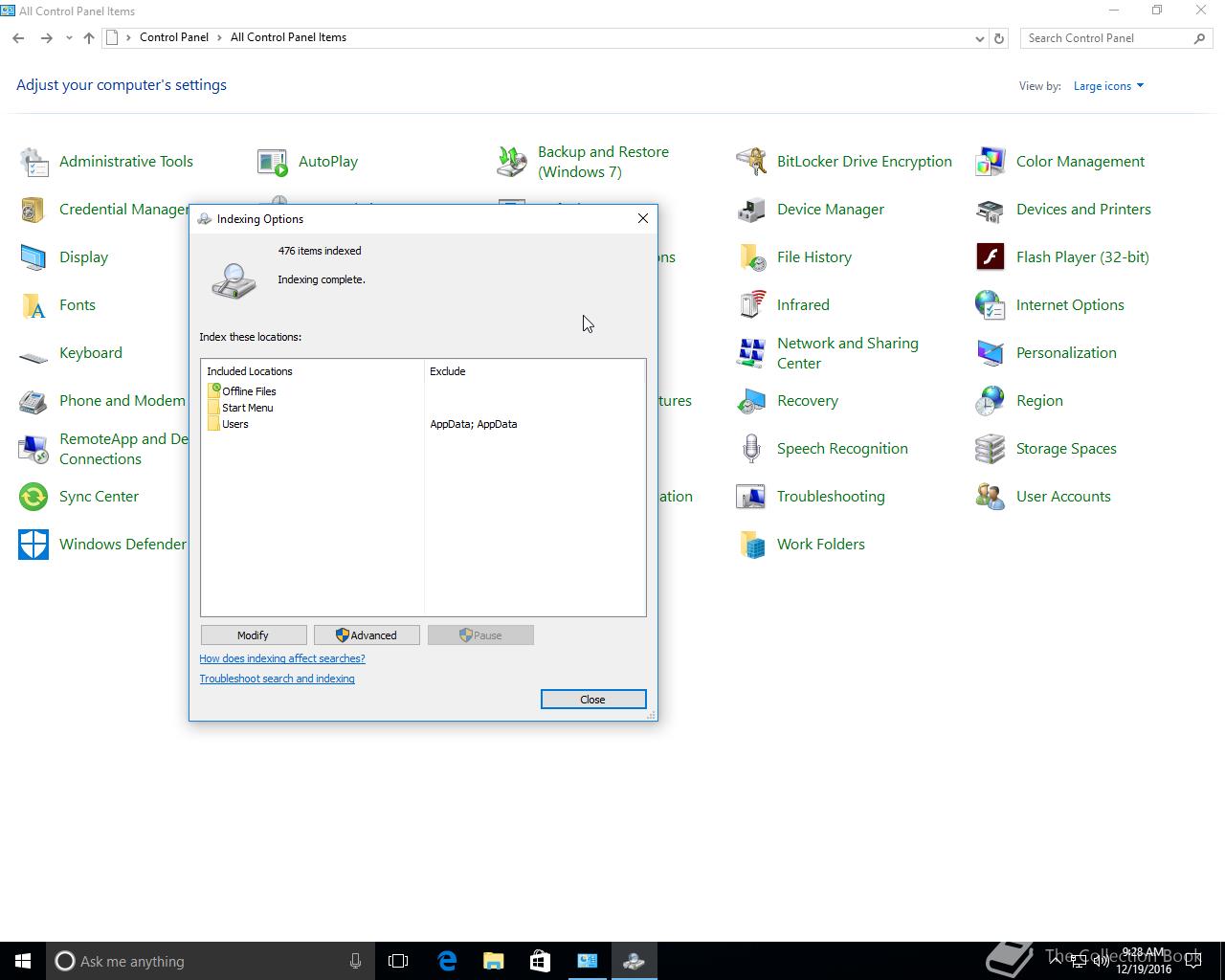
Task: Open BitLocker Drive Encryption icon
Action: tap(751, 162)
